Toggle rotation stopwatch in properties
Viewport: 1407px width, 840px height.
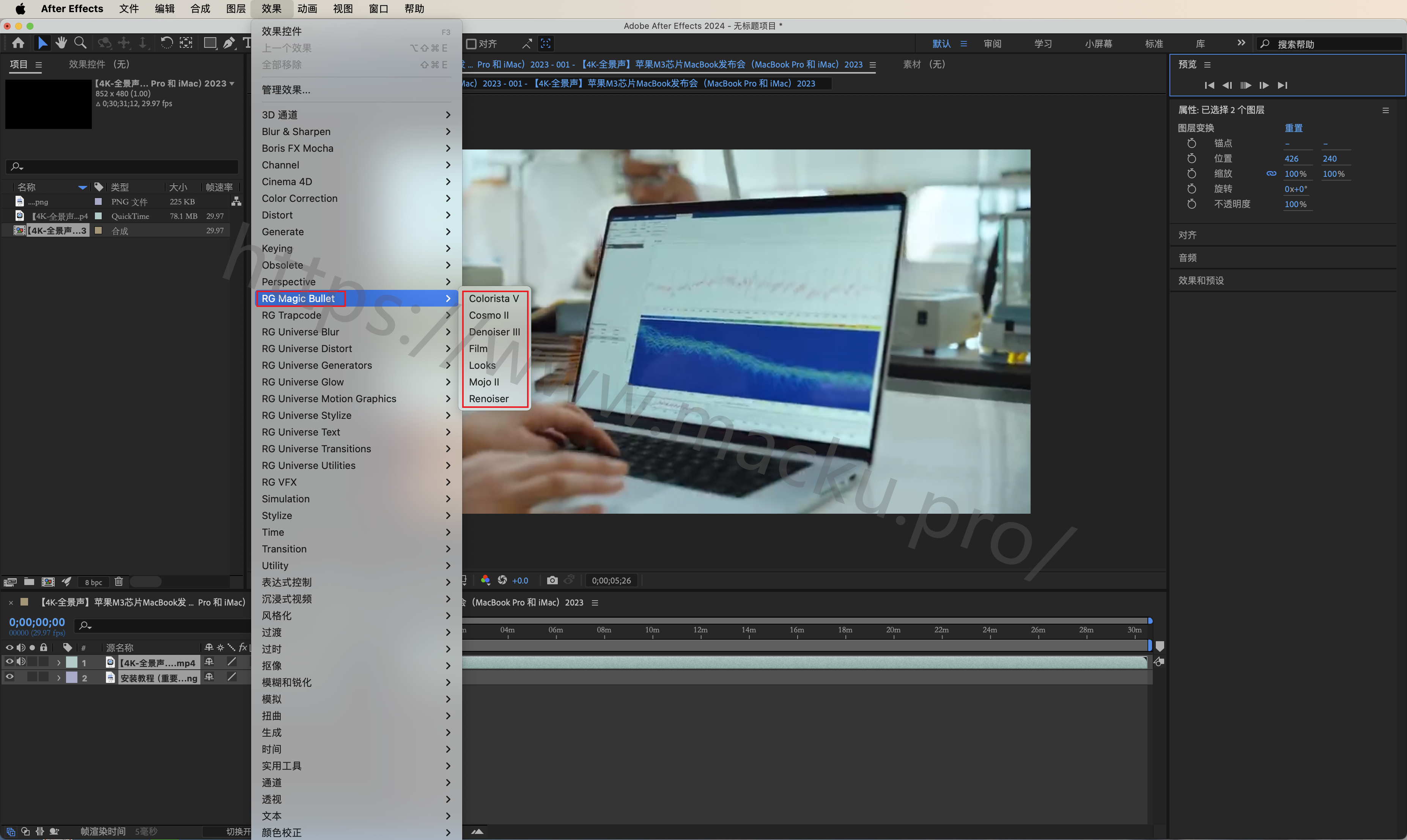tap(1191, 189)
